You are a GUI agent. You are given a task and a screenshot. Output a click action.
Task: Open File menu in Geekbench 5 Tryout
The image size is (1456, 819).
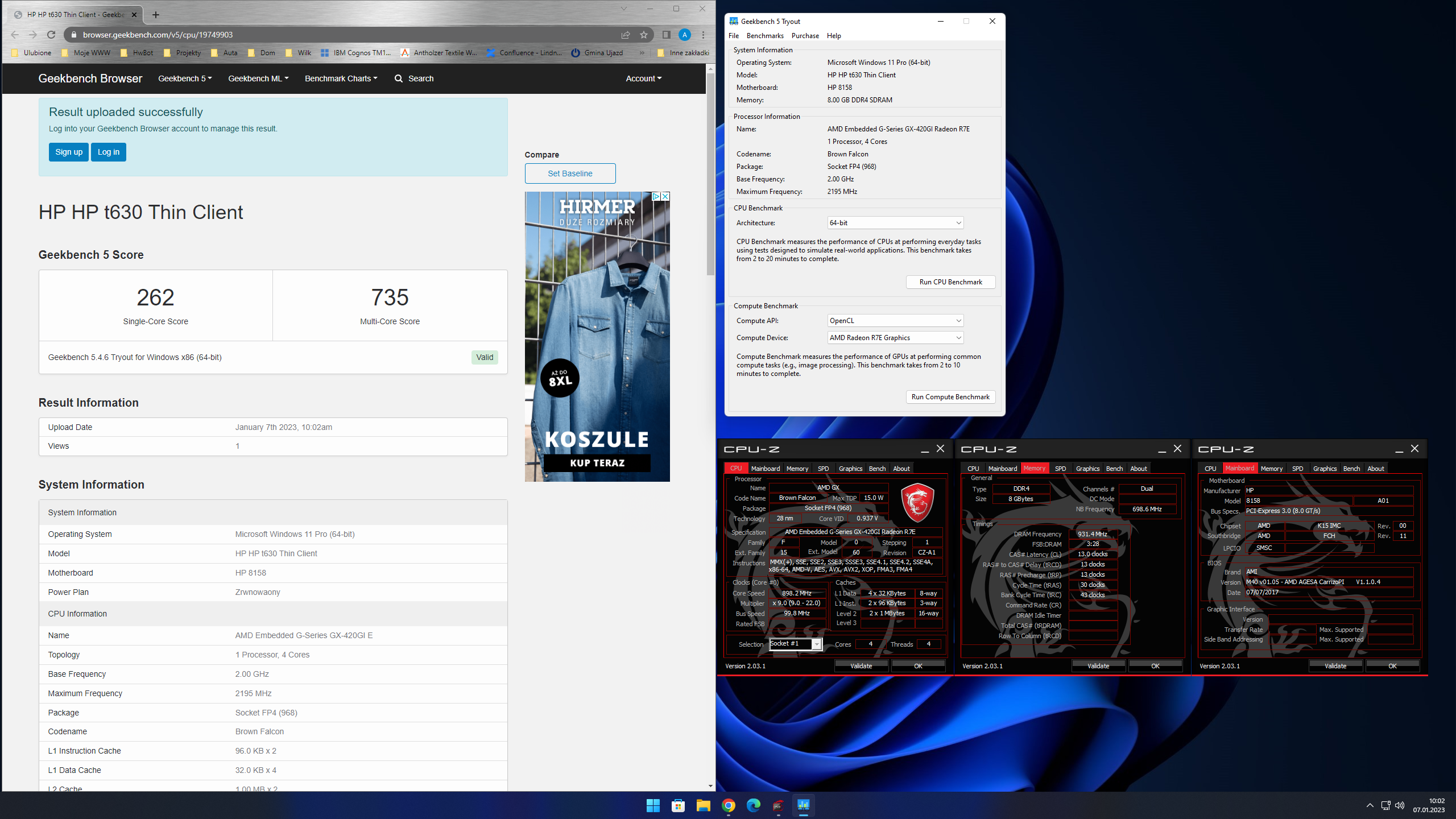734,36
